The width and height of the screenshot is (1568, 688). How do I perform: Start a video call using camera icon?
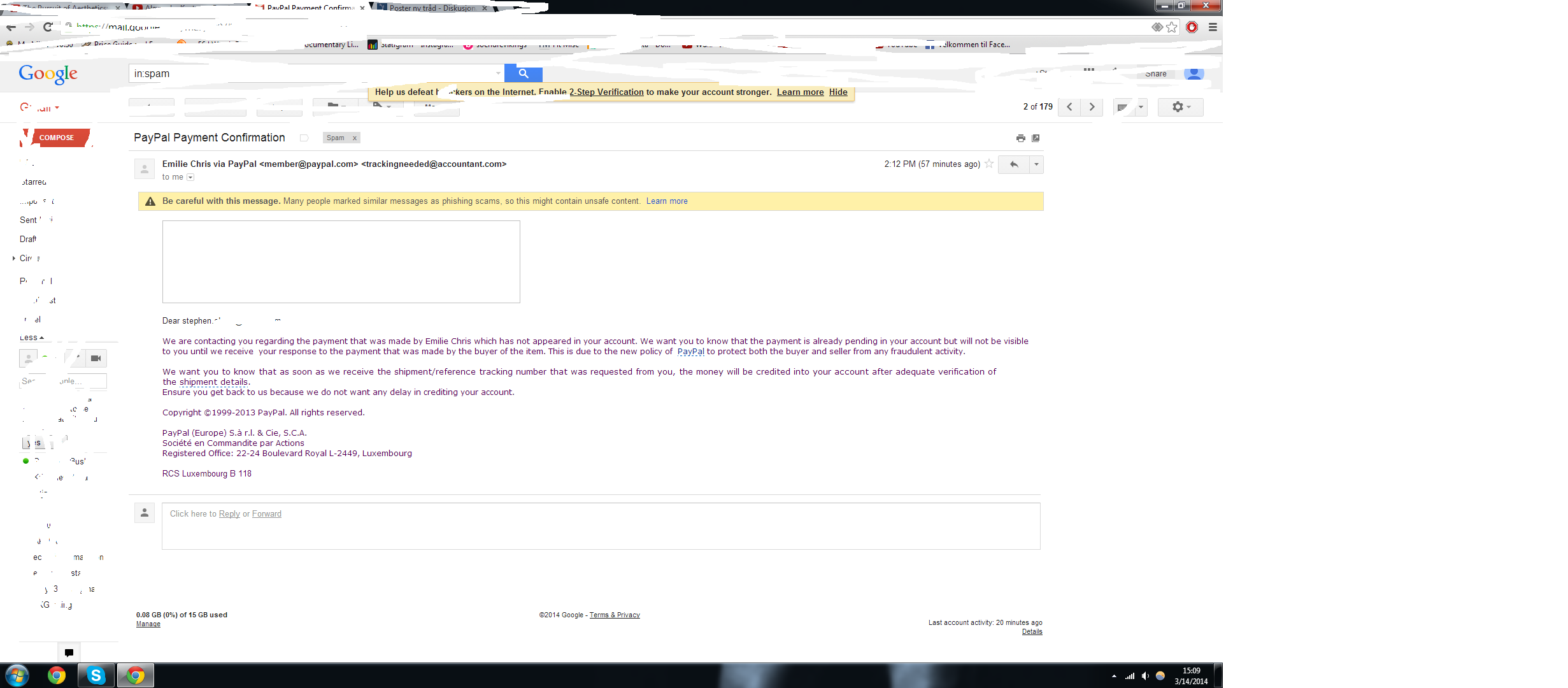[x=96, y=359]
